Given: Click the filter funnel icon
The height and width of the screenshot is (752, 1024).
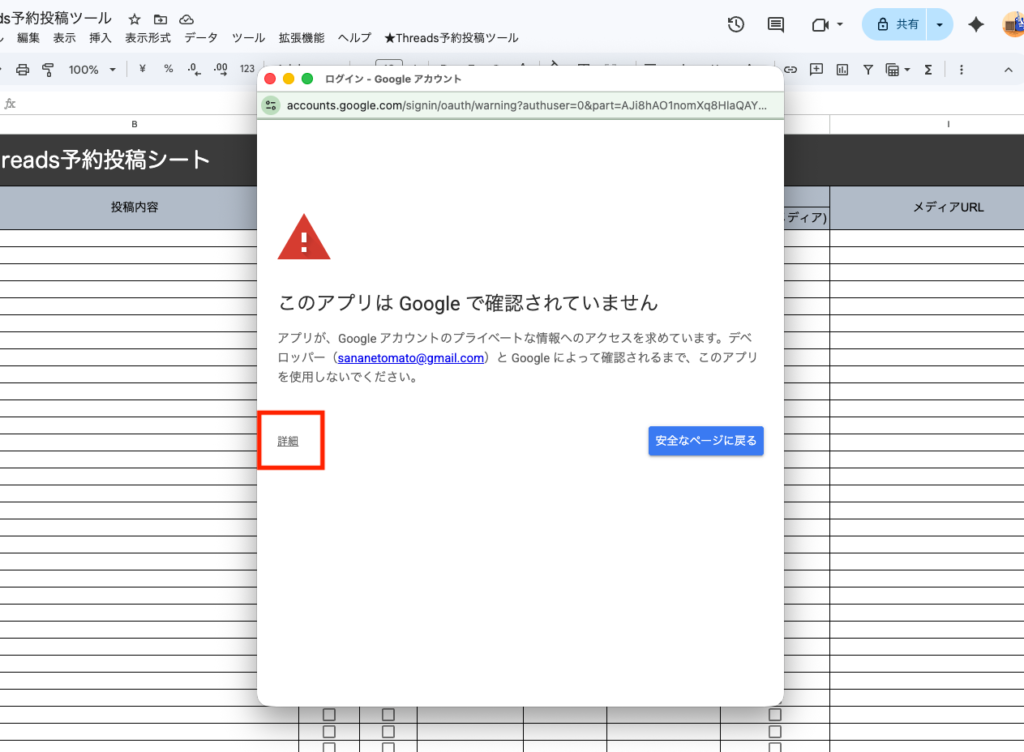Looking at the screenshot, I should click(x=867, y=70).
